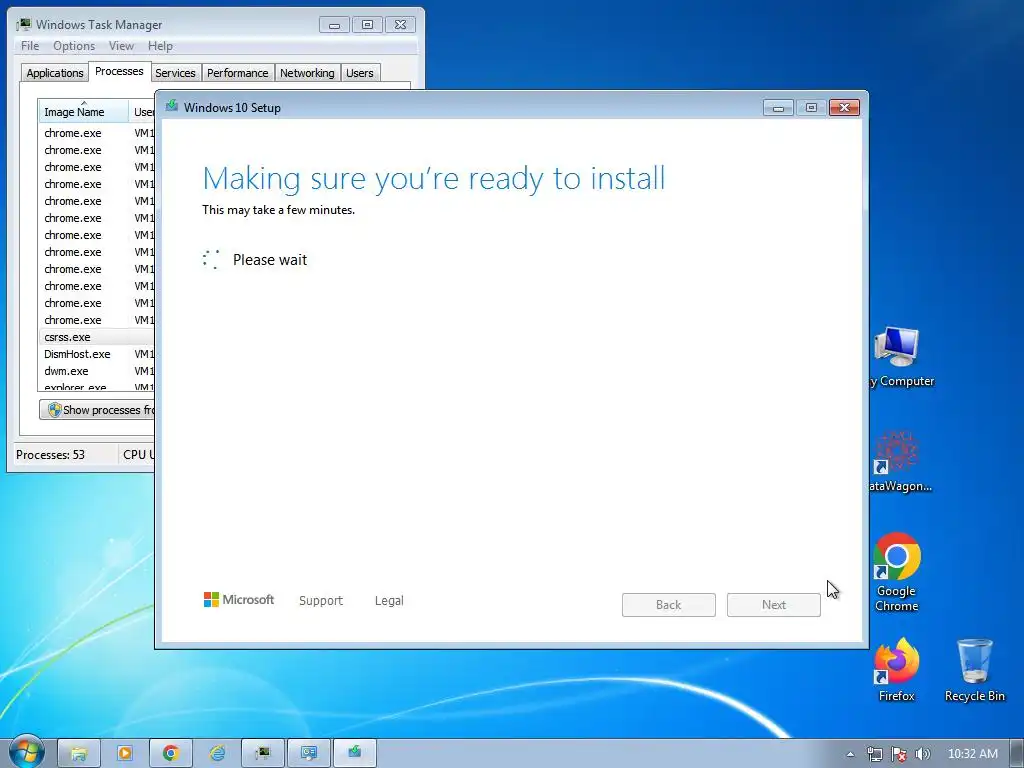Open the Legal link in Setup
1024x768 pixels.
coord(389,600)
